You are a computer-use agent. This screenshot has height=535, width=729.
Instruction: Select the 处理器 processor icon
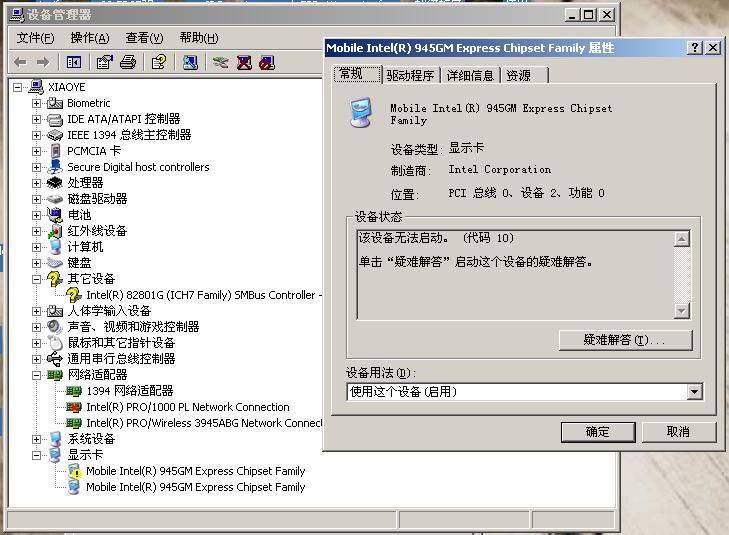tap(55, 183)
